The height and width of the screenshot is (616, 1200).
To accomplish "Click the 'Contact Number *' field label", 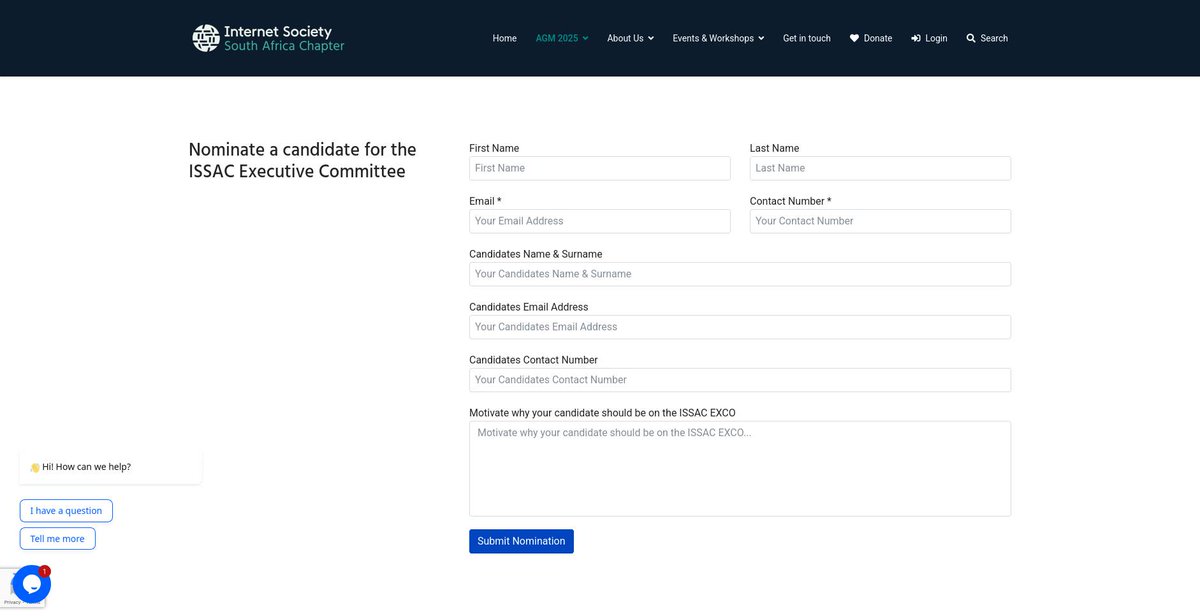I will point(790,201).
